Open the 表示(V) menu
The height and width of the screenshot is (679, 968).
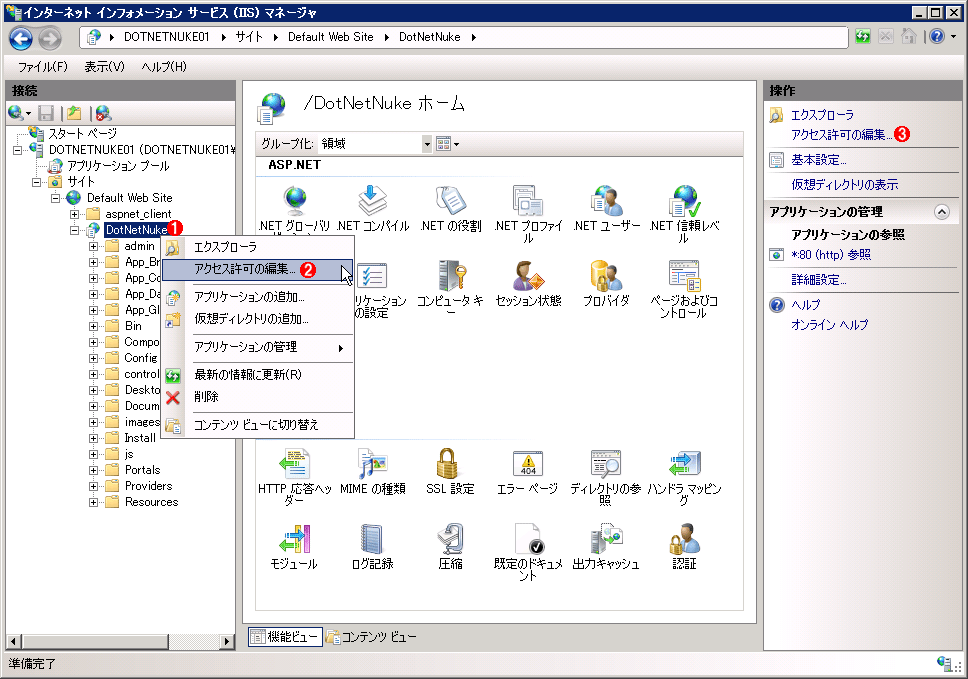(x=104, y=67)
